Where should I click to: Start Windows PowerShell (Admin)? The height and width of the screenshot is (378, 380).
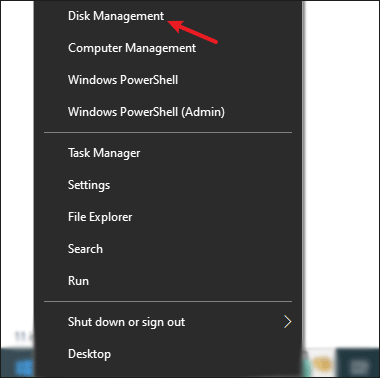(146, 112)
